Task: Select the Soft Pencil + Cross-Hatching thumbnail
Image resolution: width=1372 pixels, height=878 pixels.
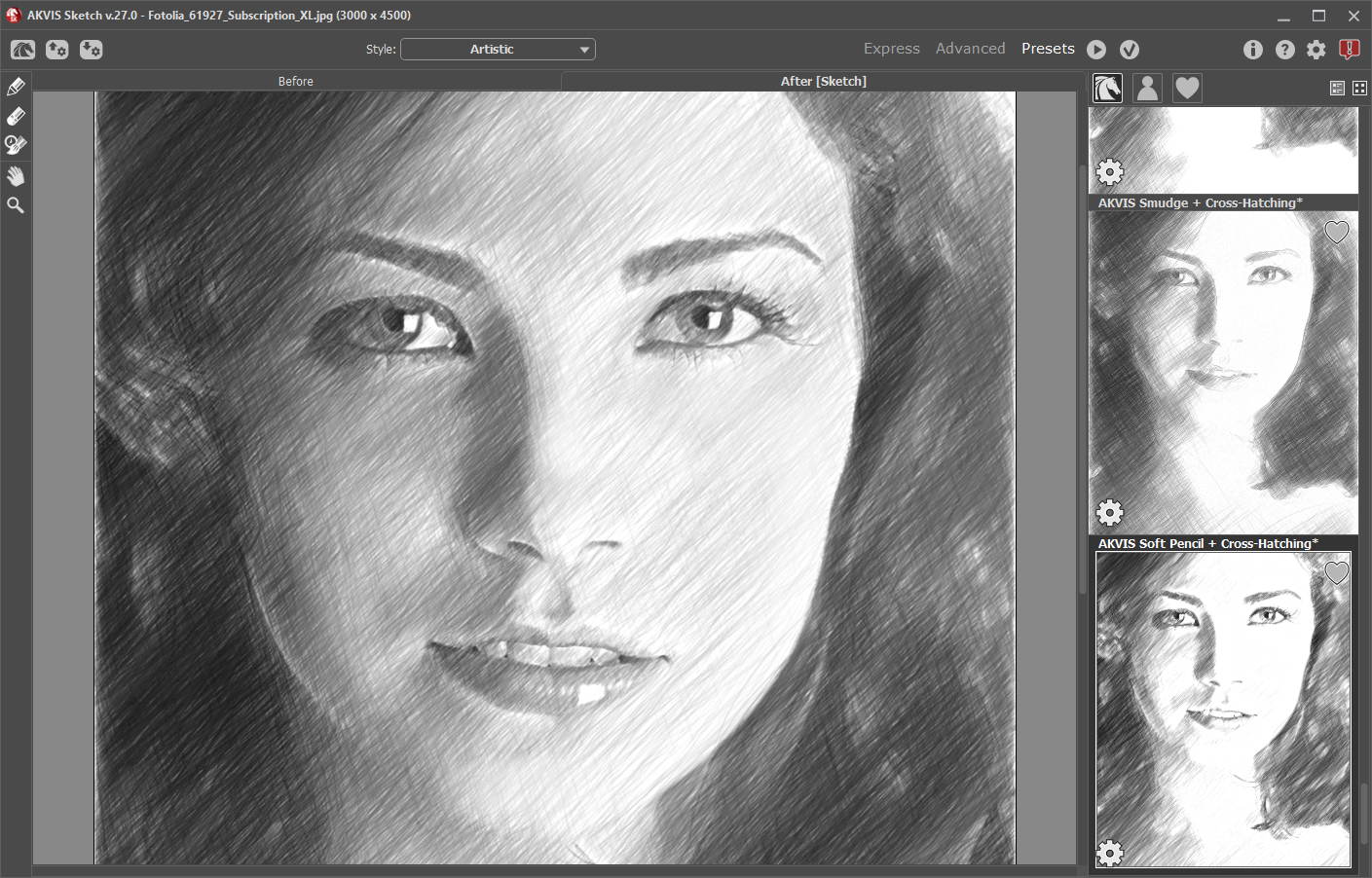Action: [x=1223, y=711]
